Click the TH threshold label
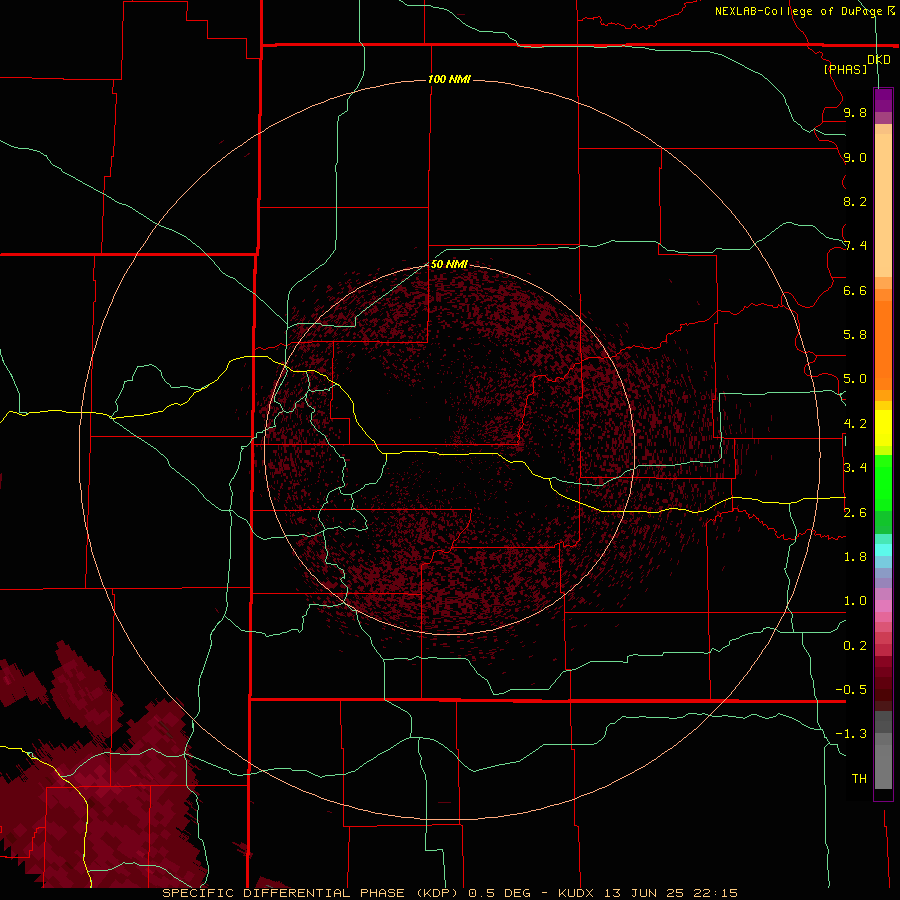The image size is (900, 900). click(x=859, y=779)
